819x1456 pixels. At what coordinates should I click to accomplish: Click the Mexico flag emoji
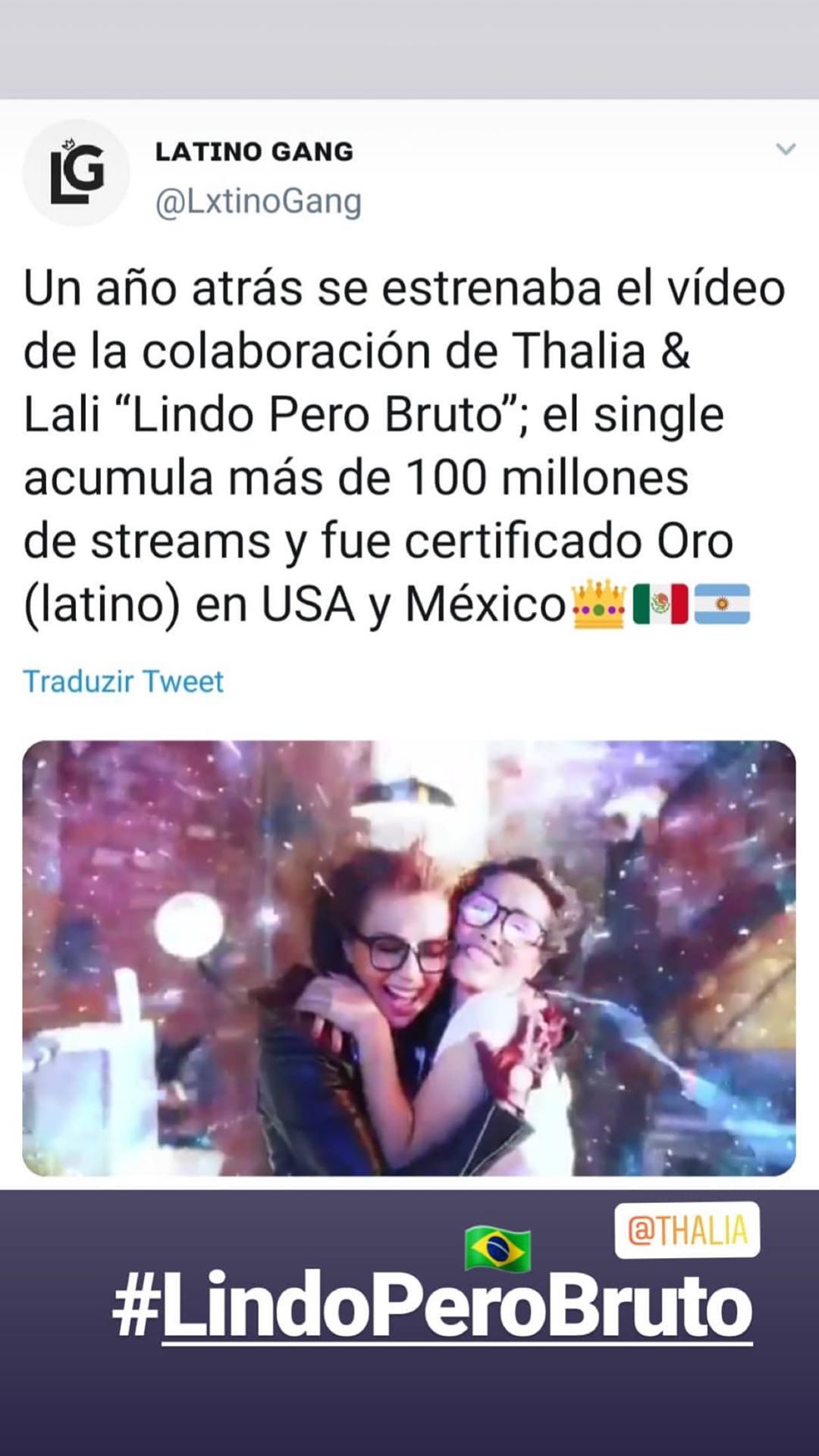(x=661, y=604)
